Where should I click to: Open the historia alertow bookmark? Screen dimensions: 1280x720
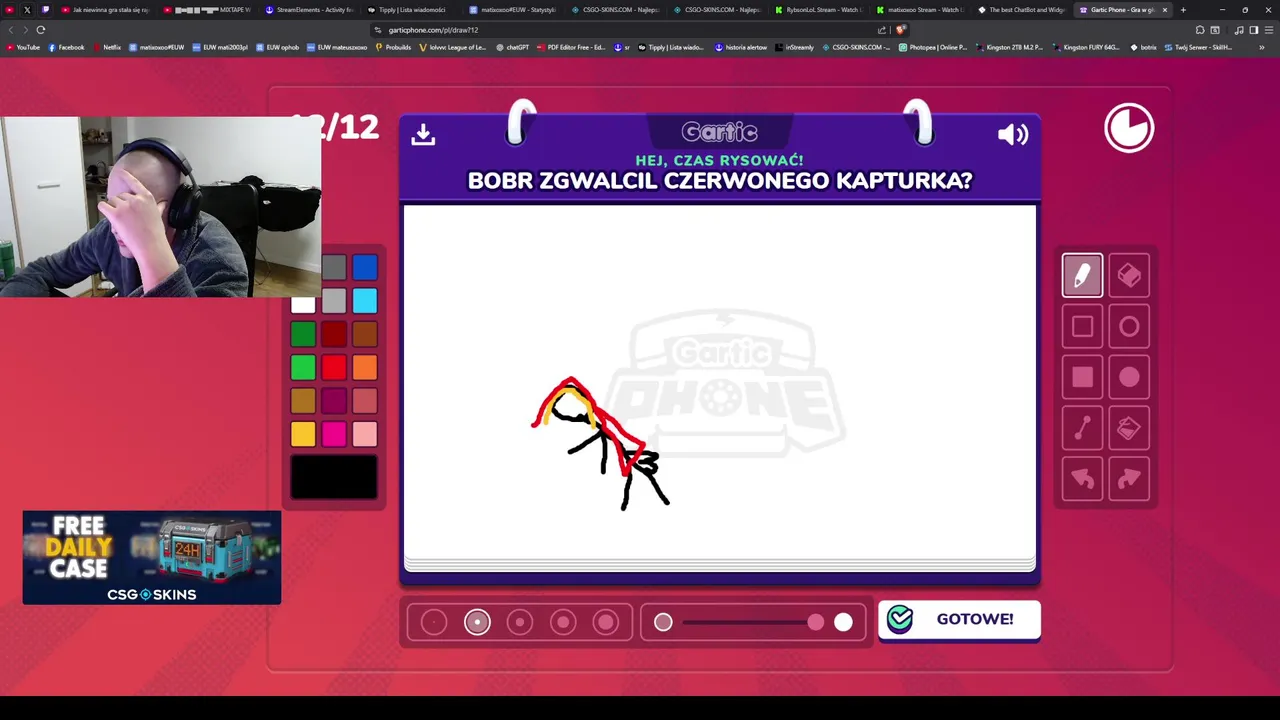740,47
